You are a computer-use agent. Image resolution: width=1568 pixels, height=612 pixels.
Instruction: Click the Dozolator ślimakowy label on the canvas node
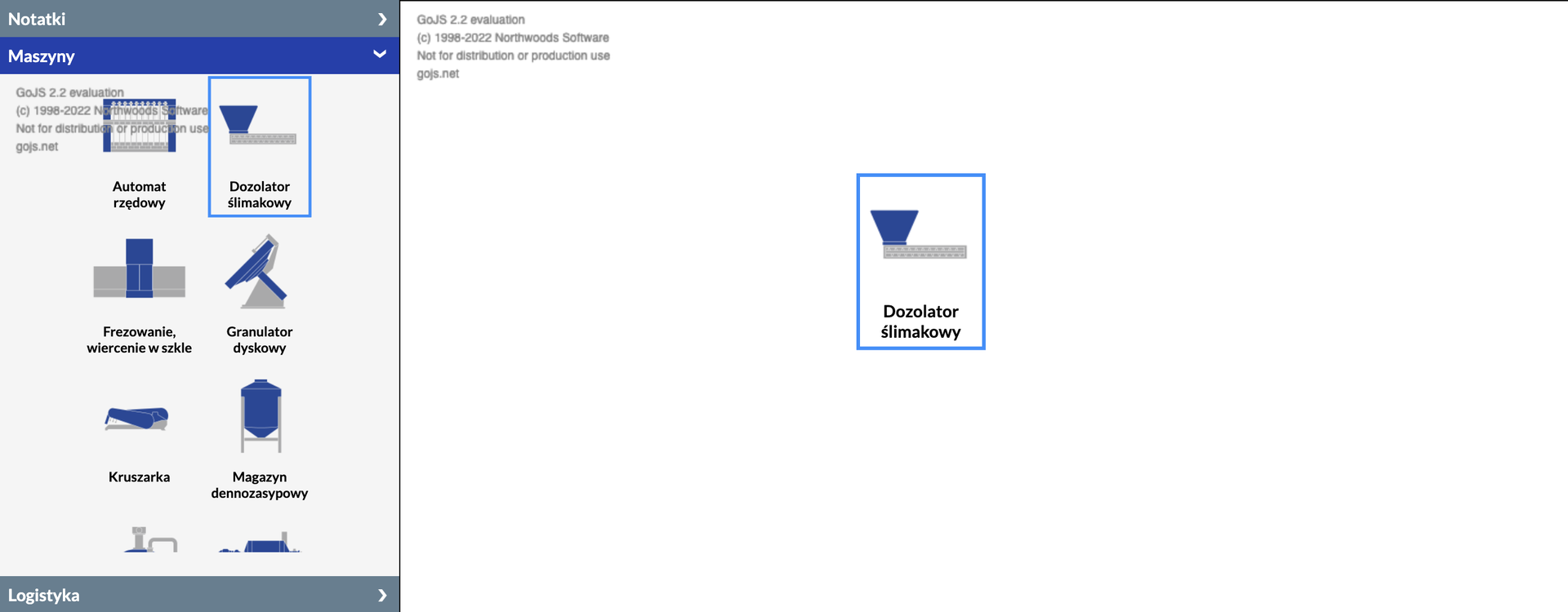pyautogui.click(x=920, y=322)
